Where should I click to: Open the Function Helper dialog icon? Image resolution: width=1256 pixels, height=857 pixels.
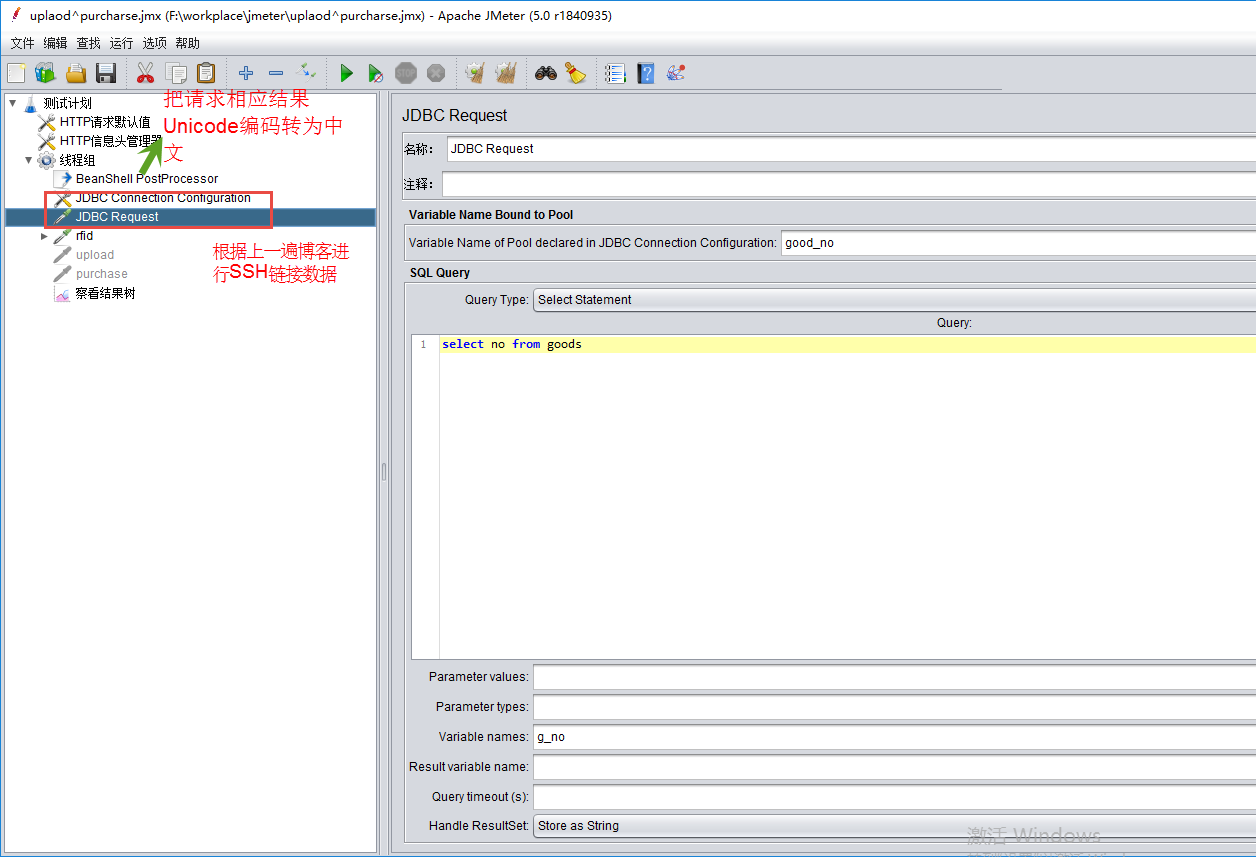[x=615, y=73]
